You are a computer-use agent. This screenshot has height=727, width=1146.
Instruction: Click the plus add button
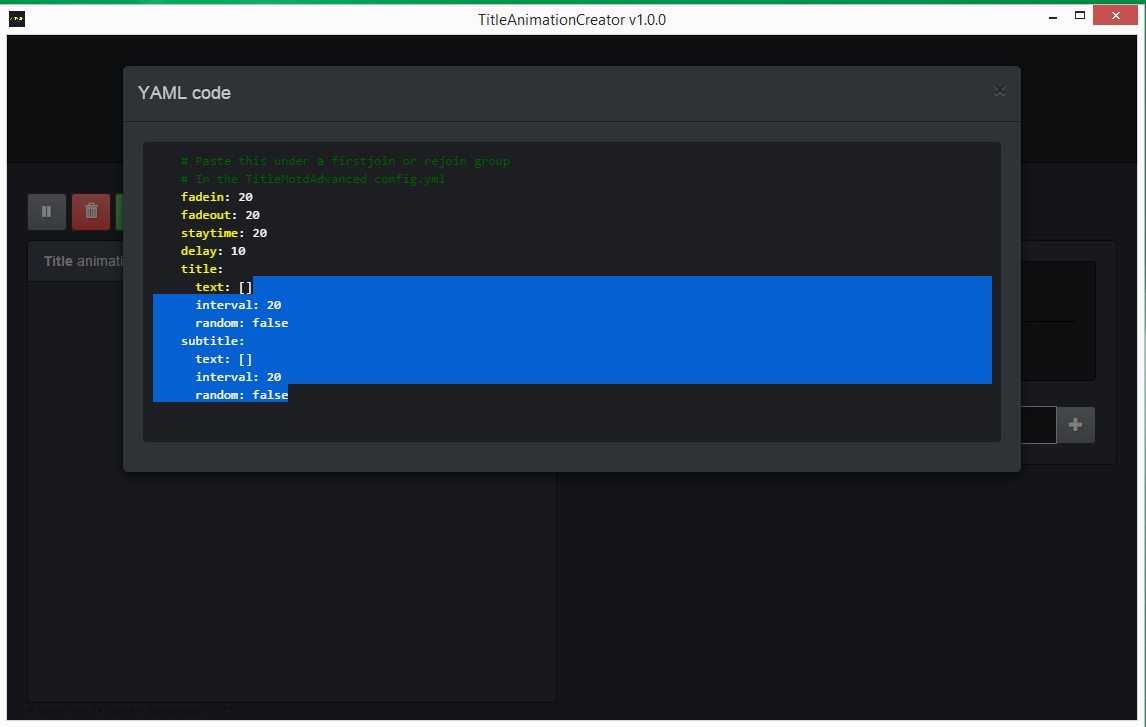(1075, 425)
